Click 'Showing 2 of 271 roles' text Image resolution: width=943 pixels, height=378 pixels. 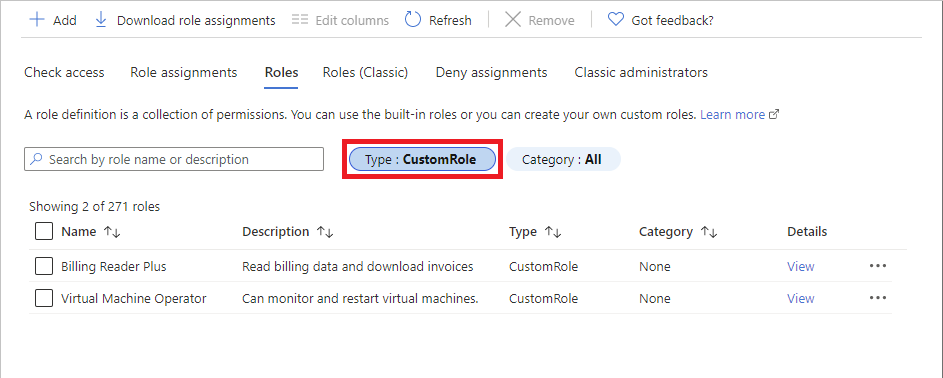[94, 207]
